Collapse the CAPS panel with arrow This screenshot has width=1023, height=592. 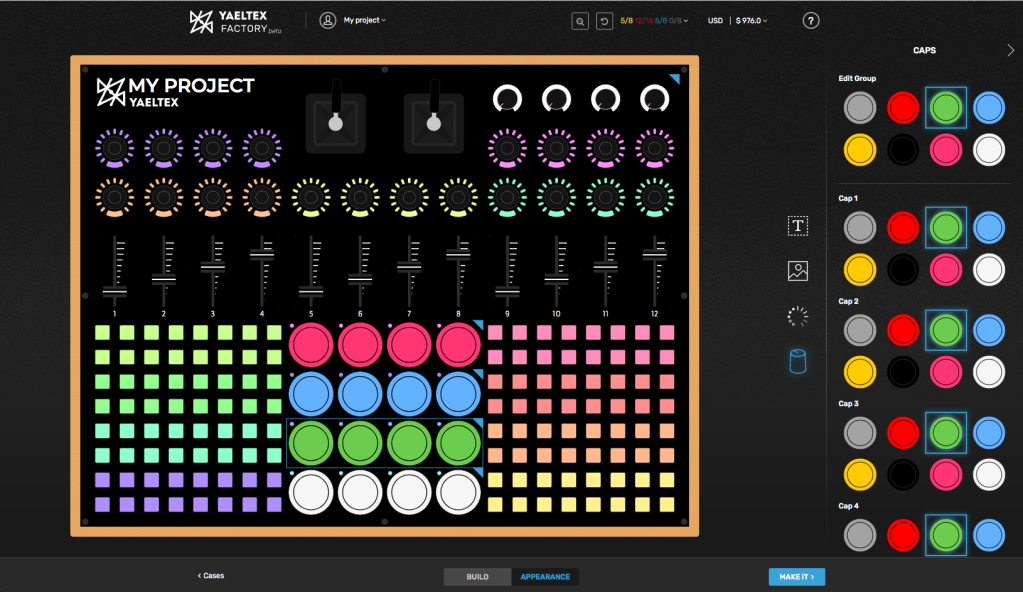pyautogui.click(x=1010, y=50)
